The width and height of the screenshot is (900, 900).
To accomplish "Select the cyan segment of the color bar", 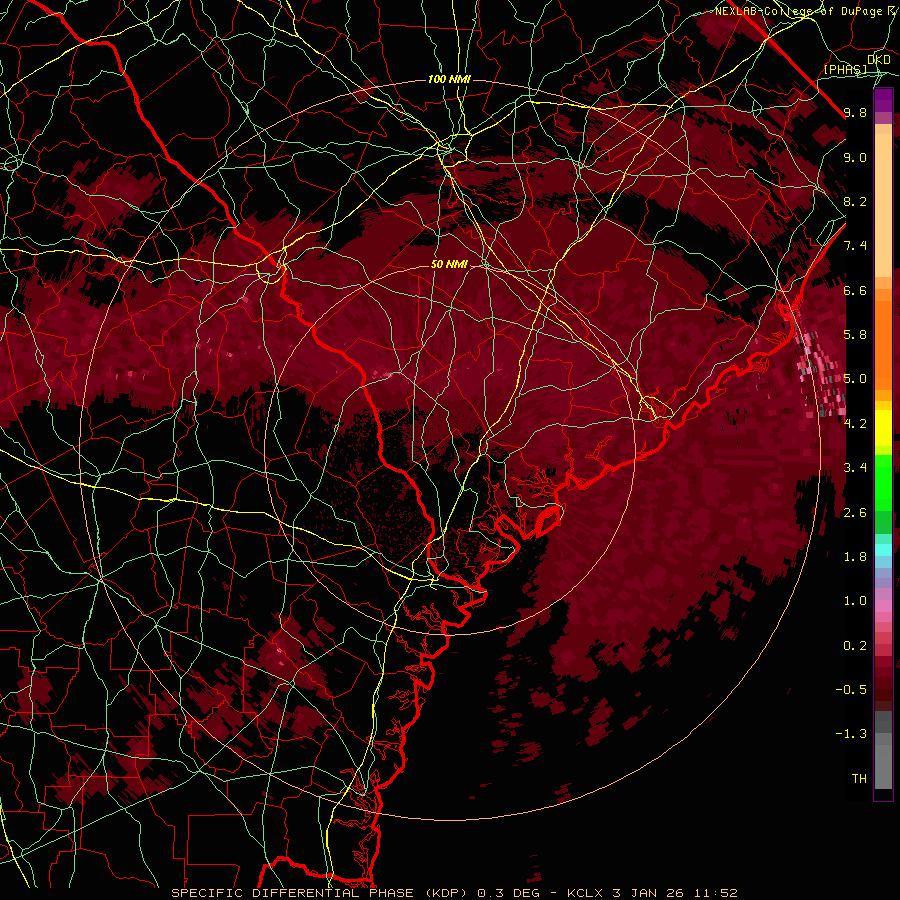I will [883, 550].
